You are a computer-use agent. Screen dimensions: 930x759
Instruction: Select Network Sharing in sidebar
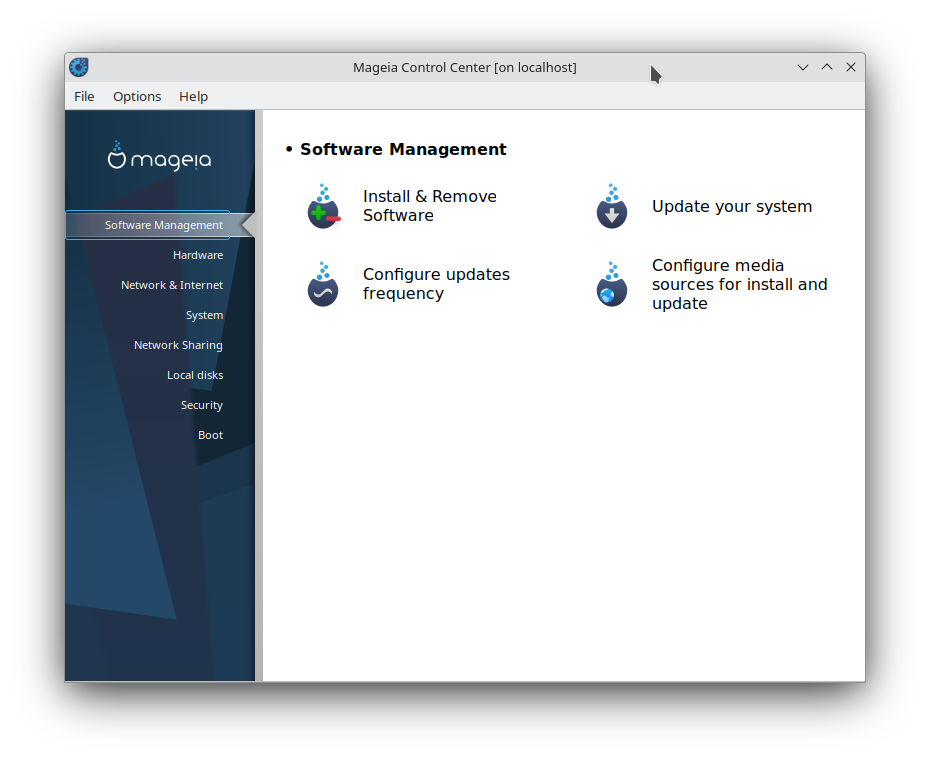pyautogui.click(x=178, y=345)
